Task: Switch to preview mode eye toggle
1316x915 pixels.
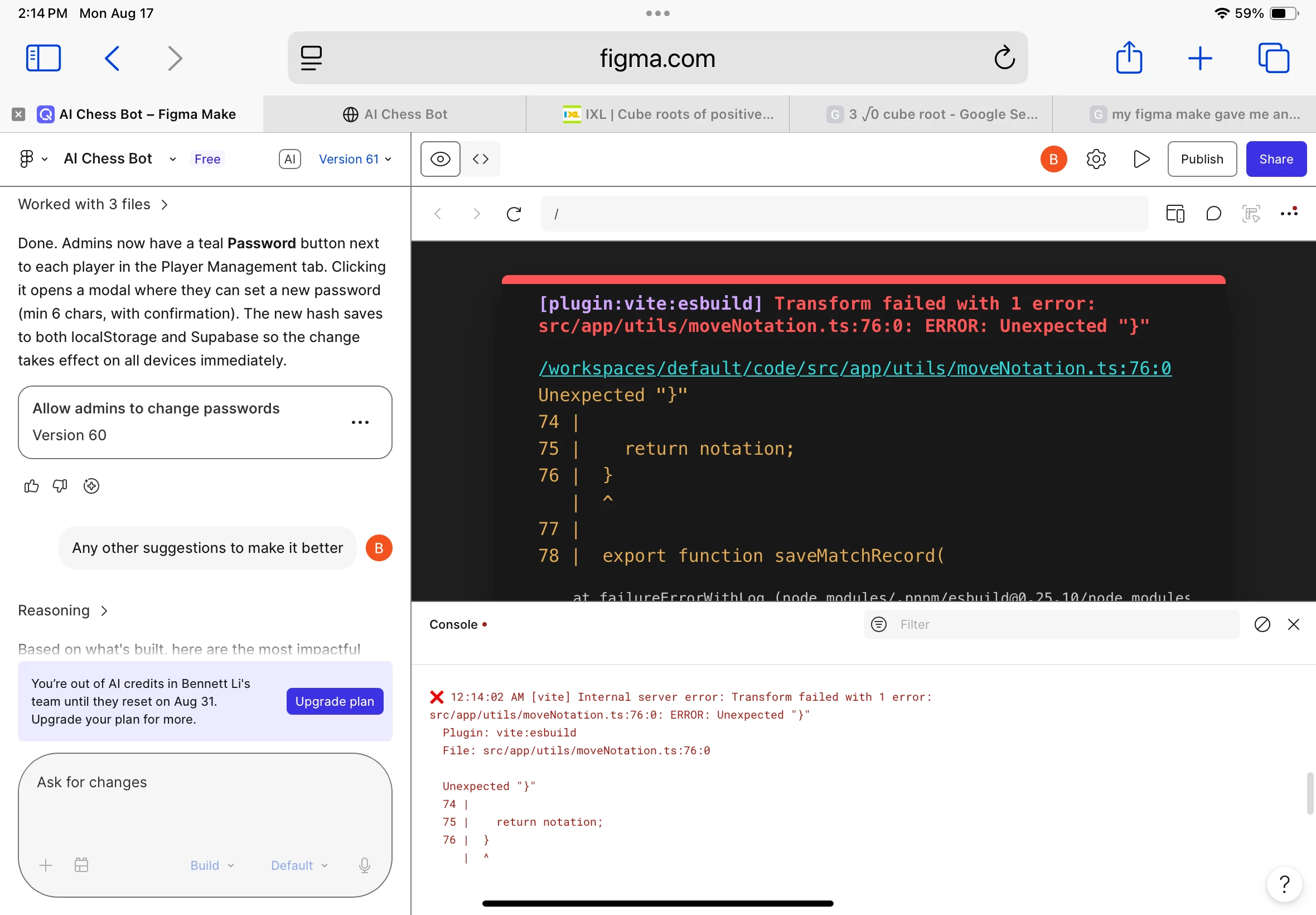Action: 440,159
